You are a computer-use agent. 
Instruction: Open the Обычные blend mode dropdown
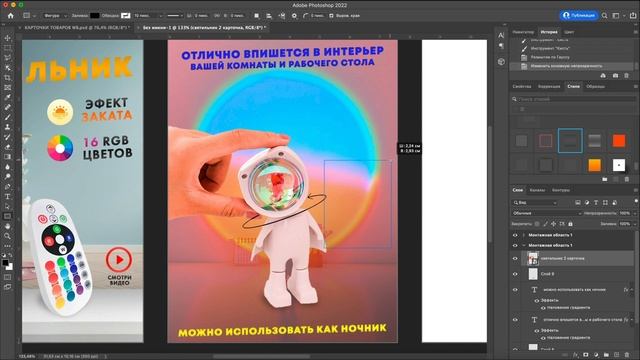click(x=547, y=213)
